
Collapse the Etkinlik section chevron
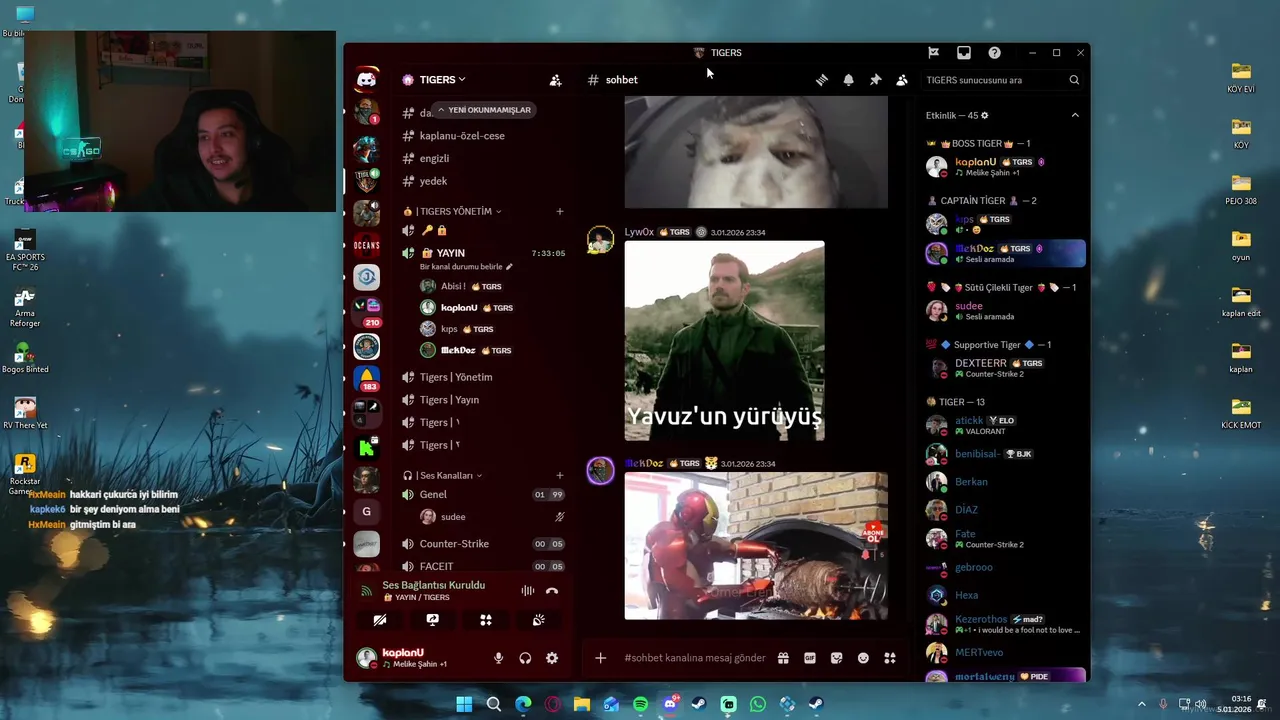(1075, 116)
